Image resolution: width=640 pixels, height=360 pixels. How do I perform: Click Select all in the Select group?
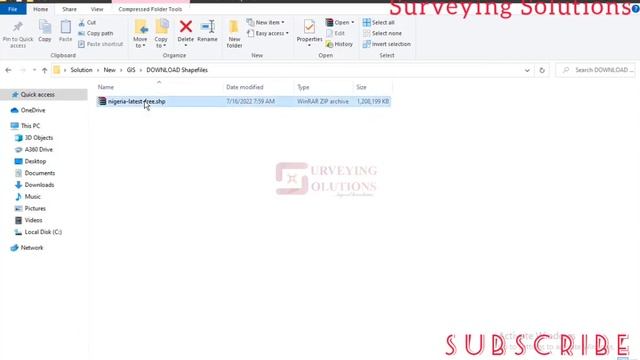pos(378,22)
